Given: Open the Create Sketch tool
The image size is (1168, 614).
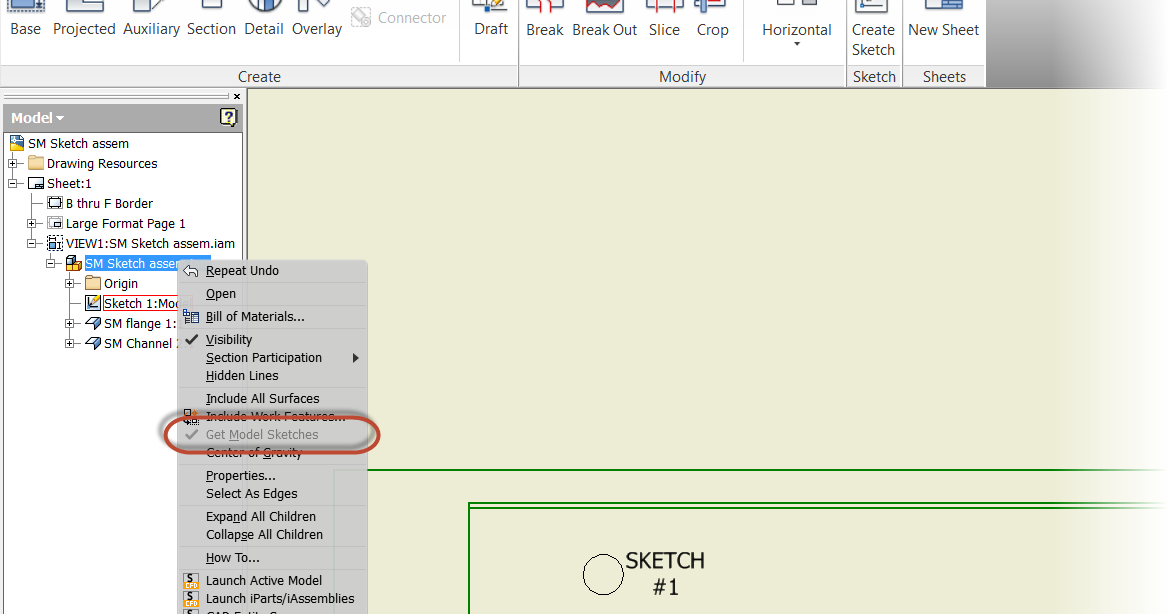Looking at the screenshot, I should click(x=873, y=30).
